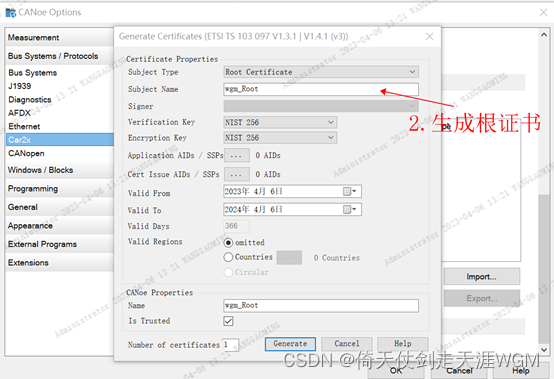Open the General category
The width and height of the screenshot is (554, 379).
pos(59,207)
